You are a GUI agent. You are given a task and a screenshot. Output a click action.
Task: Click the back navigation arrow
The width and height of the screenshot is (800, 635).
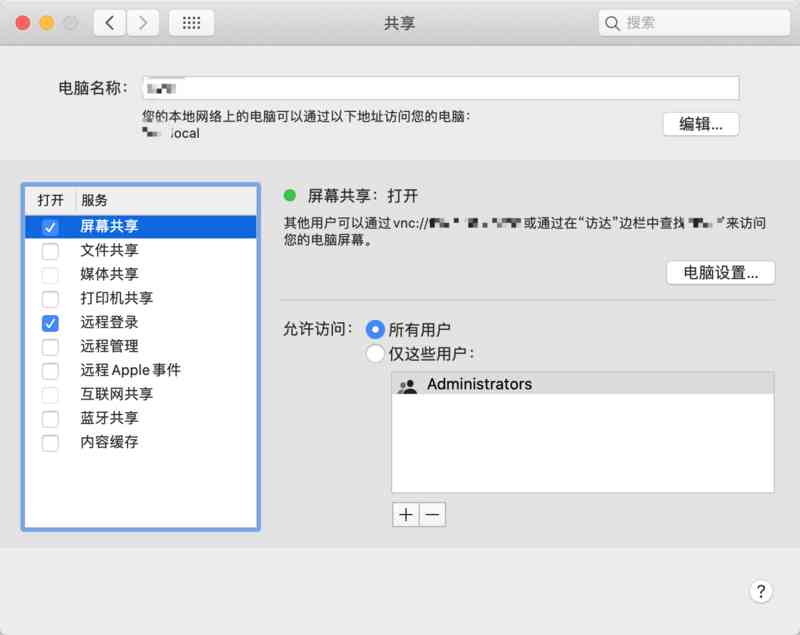(x=110, y=22)
